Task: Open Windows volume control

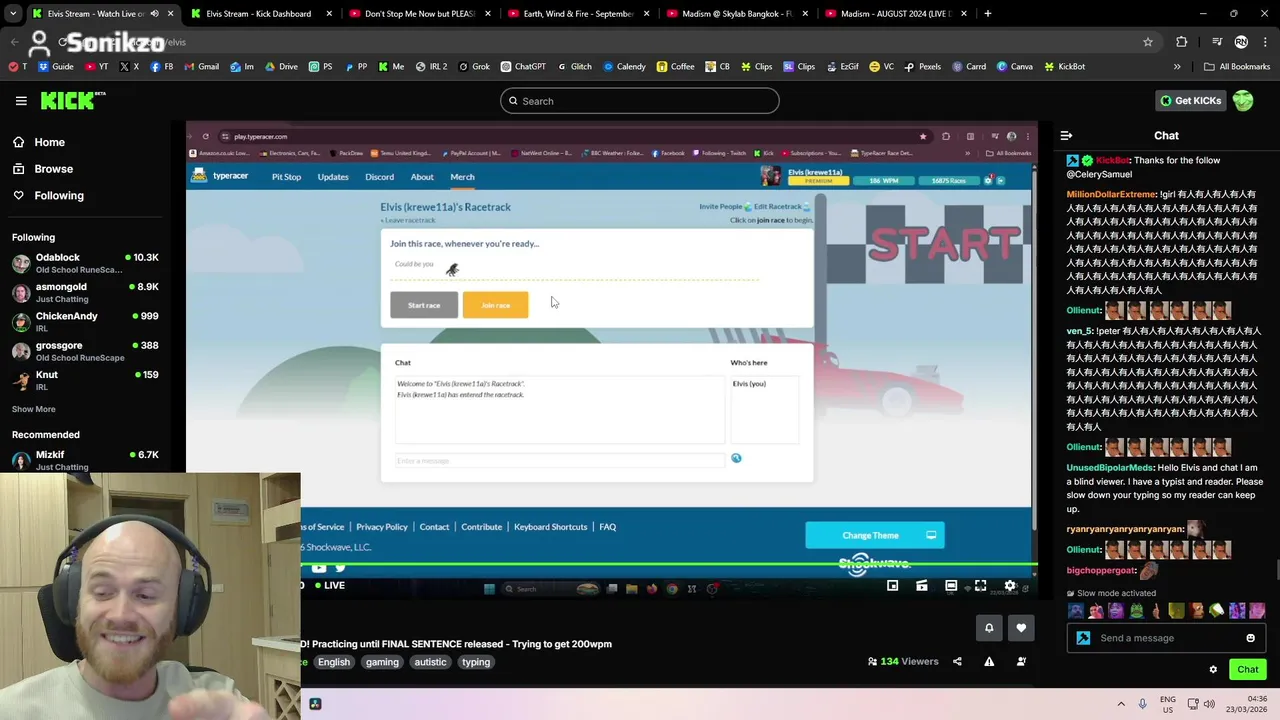Action: (1209, 704)
